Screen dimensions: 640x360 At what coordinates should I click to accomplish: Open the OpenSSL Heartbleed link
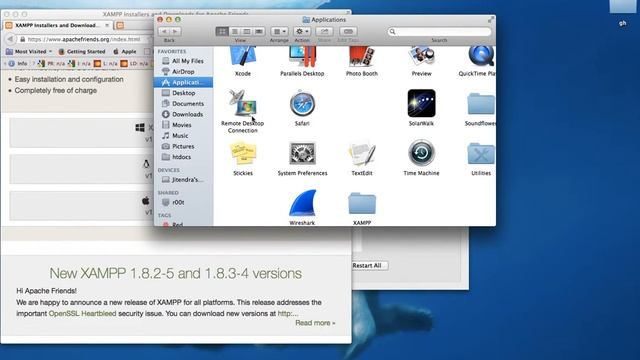coord(82,313)
